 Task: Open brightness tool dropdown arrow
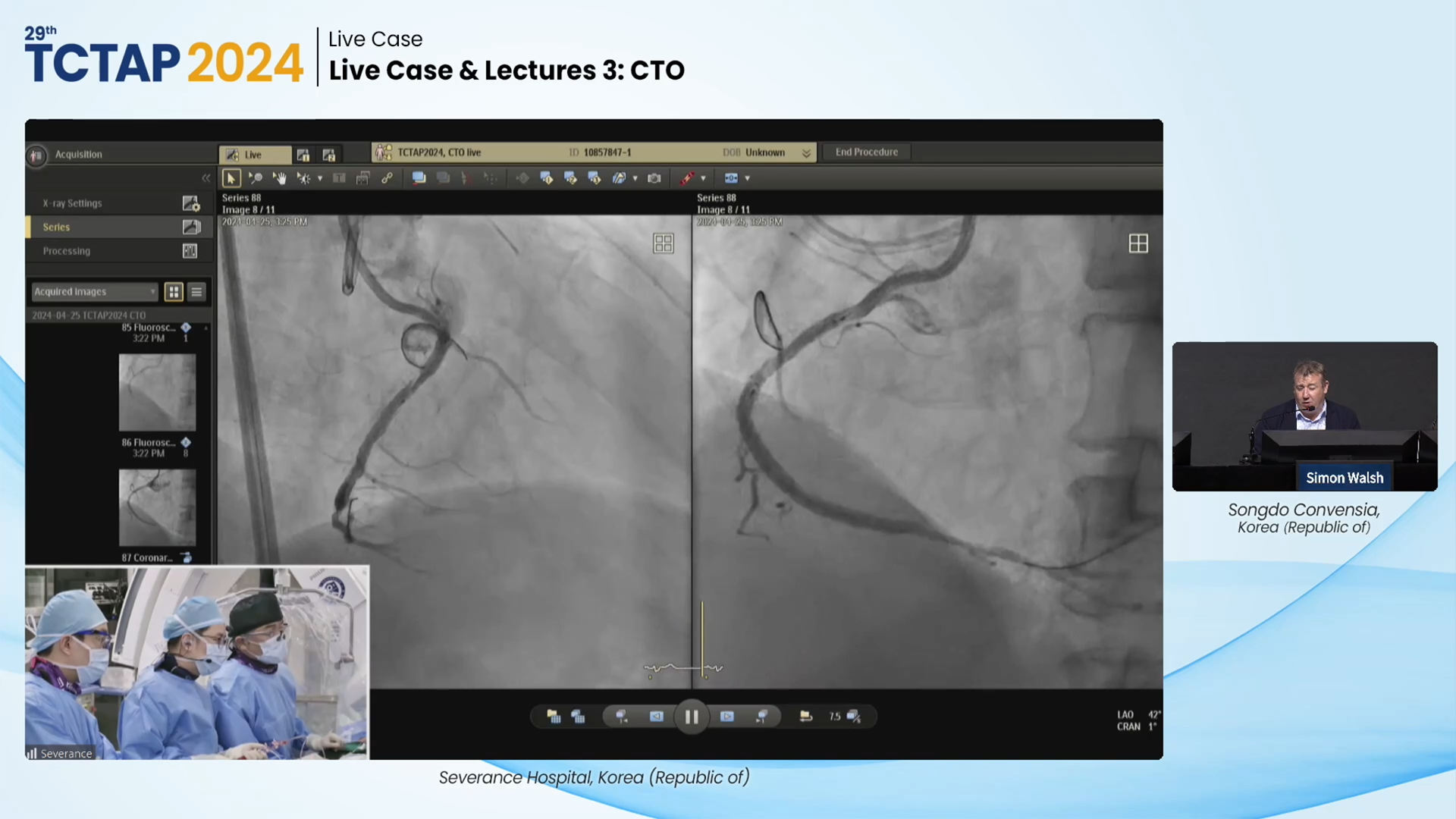coord(320,179)
